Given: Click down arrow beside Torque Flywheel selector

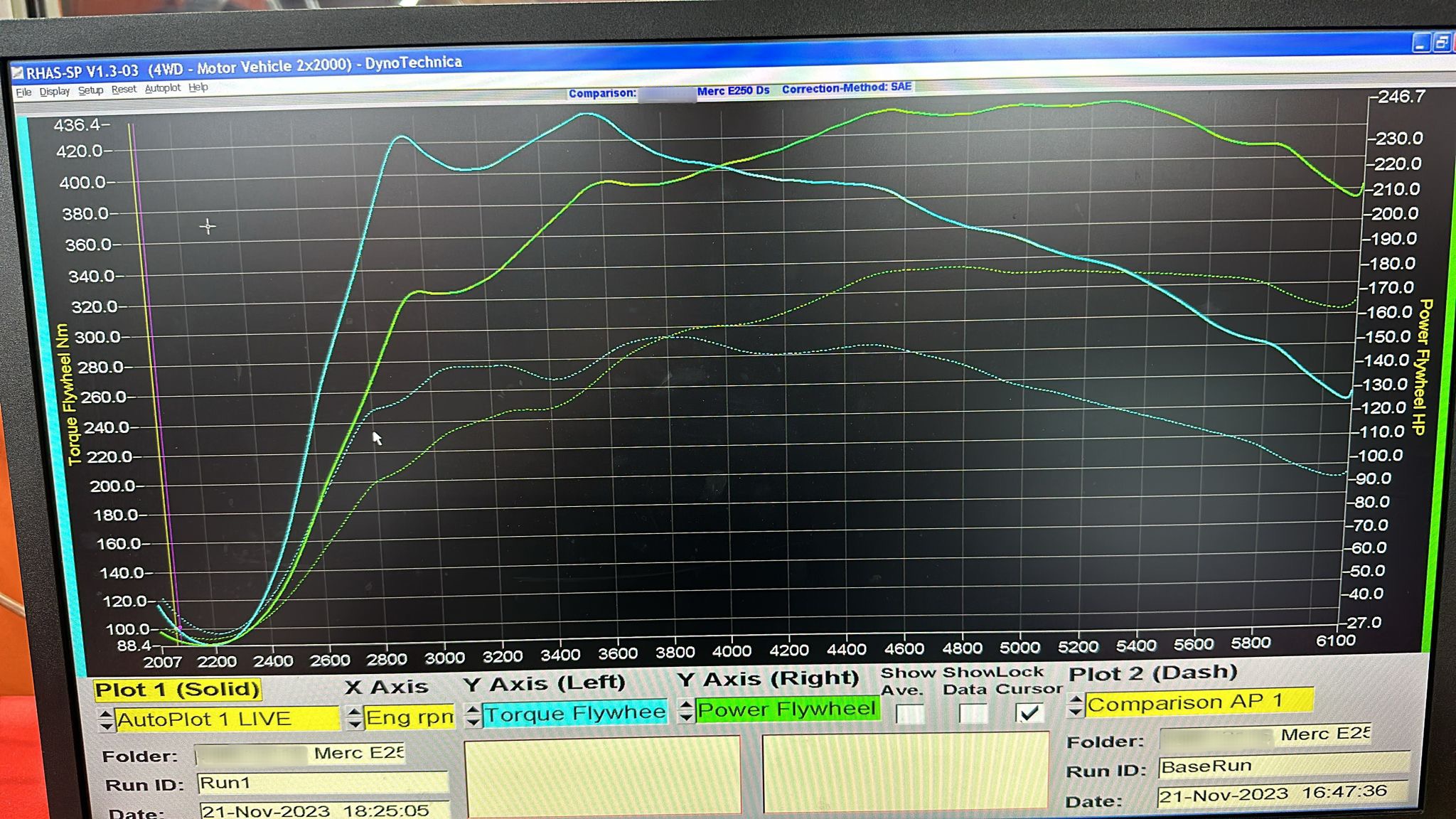Looking at the screenshot, I should [x=473, y=721].
